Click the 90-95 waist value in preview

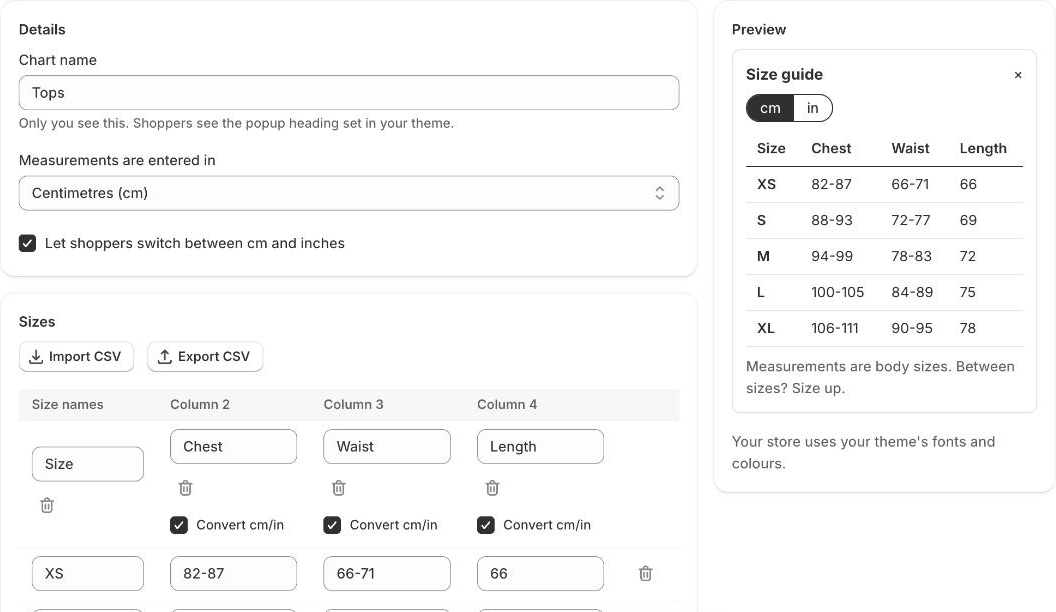pyautogui.click(x=912, y=328)
